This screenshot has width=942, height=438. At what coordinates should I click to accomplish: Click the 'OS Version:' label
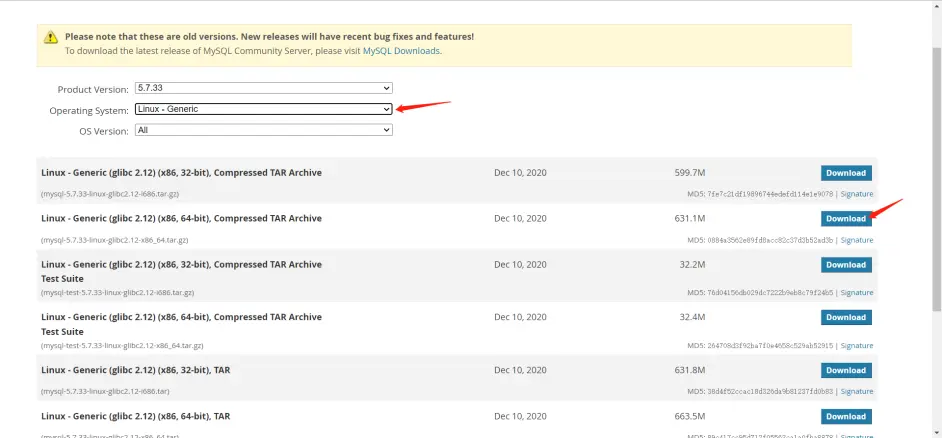[104, 132]
